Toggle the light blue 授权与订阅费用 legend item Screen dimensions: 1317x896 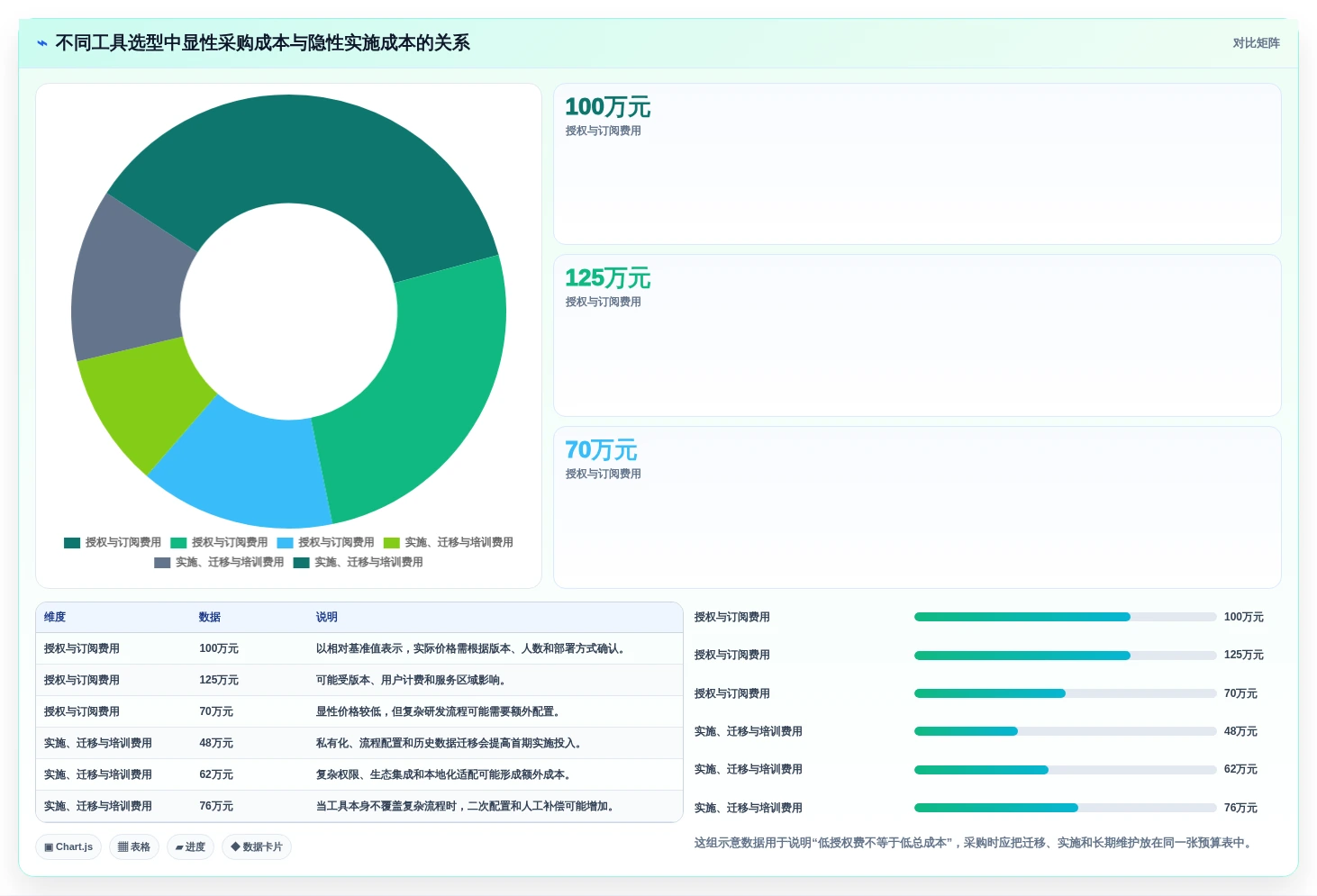325,543
